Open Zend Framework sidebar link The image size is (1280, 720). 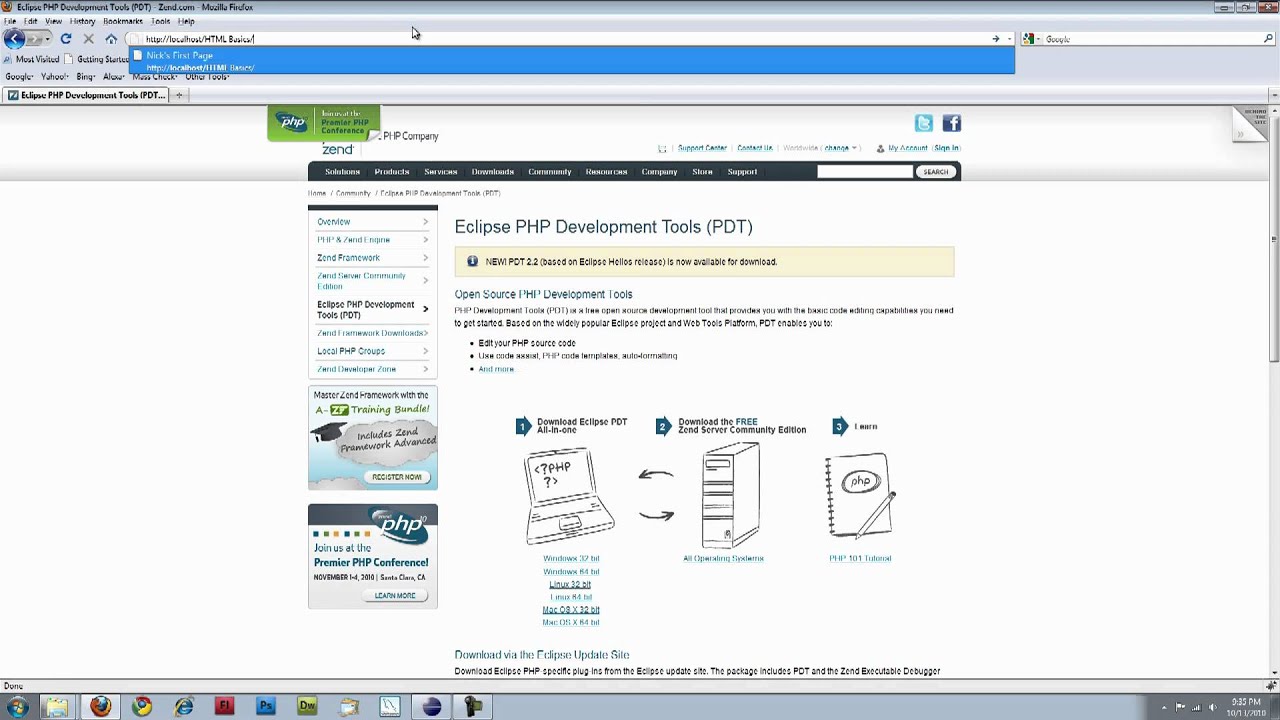point(348,258)
